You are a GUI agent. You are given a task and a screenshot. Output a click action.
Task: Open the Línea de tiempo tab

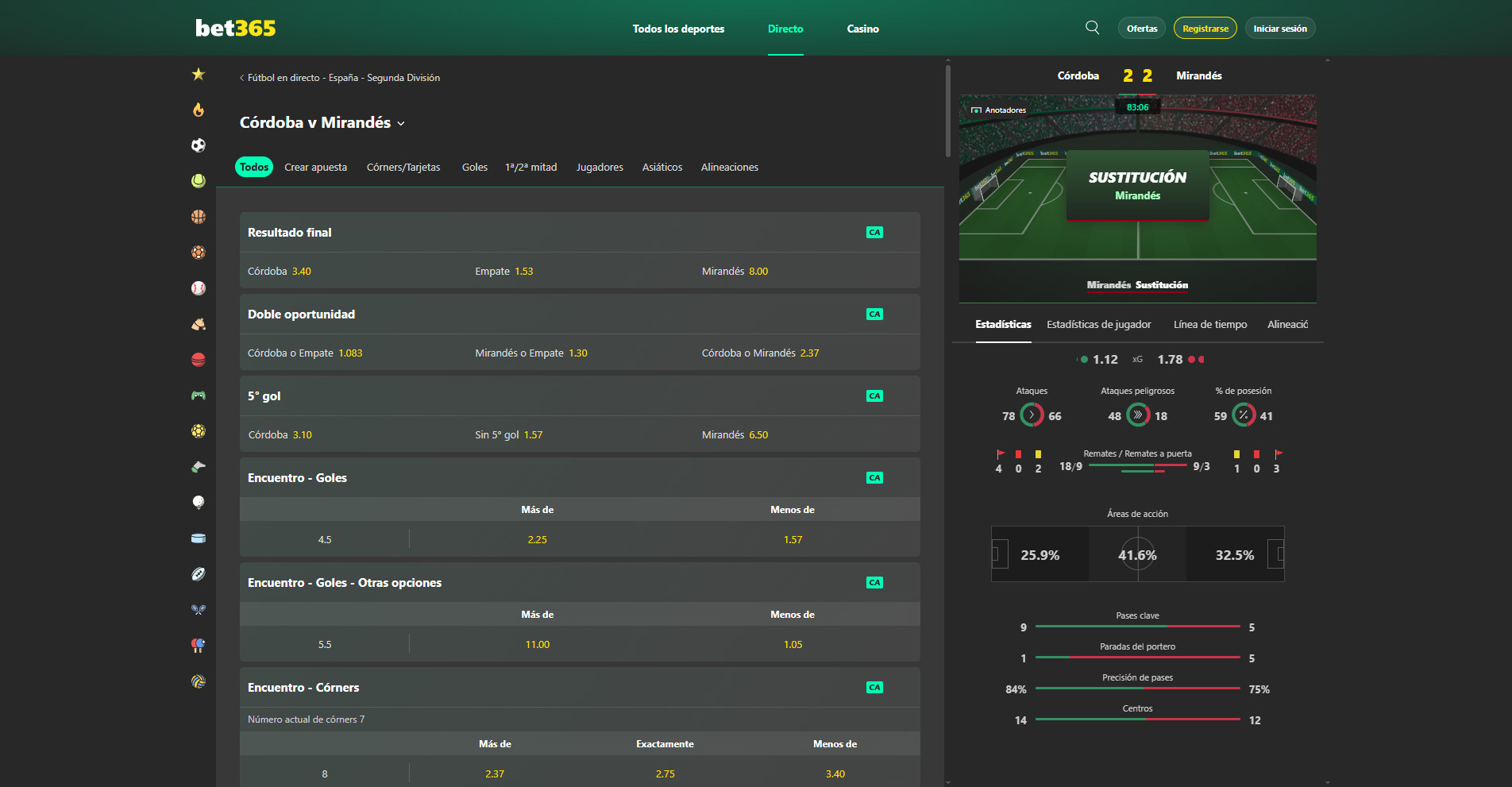point(1210,325)
